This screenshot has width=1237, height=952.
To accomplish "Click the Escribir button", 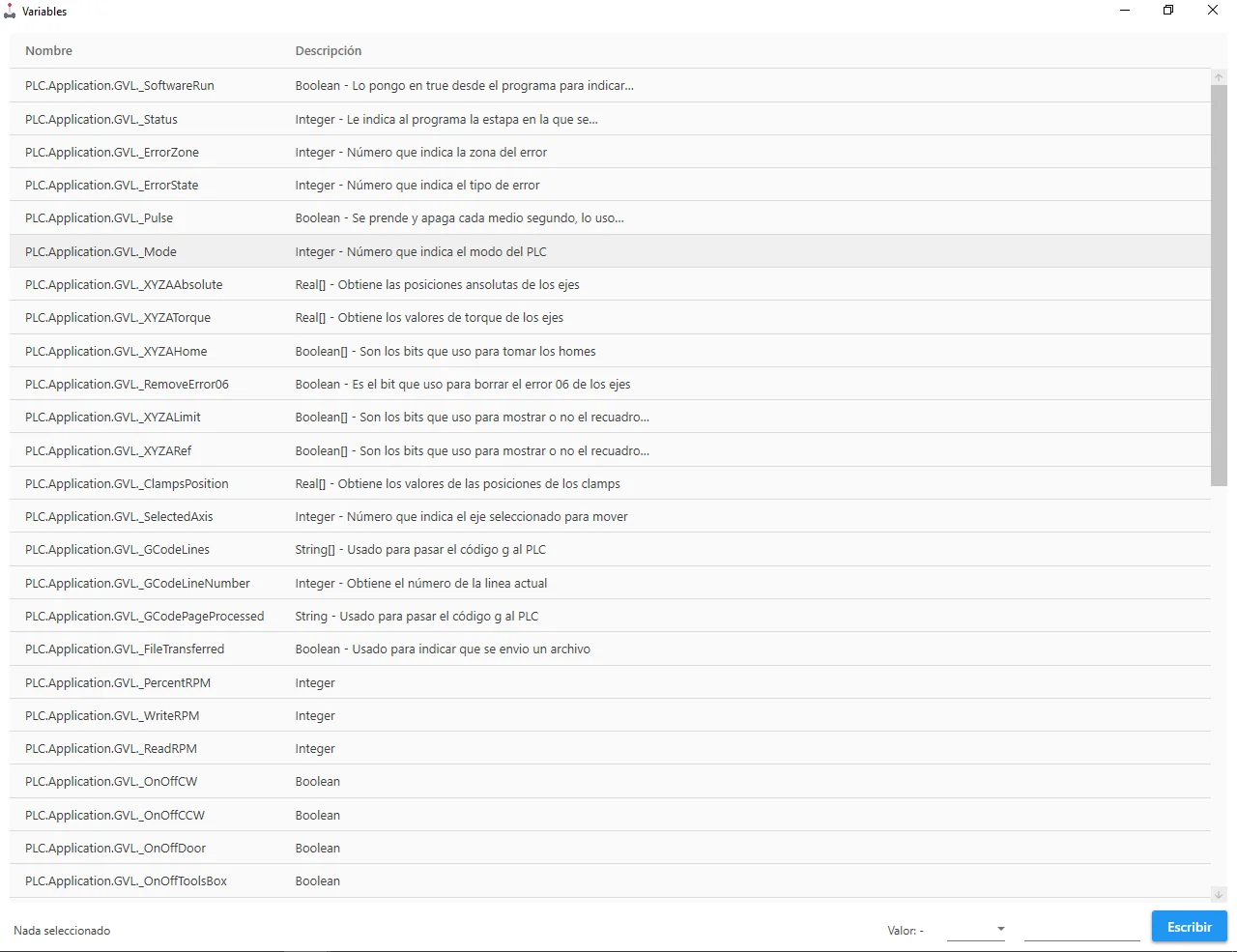I will [x=1189, y=926].
